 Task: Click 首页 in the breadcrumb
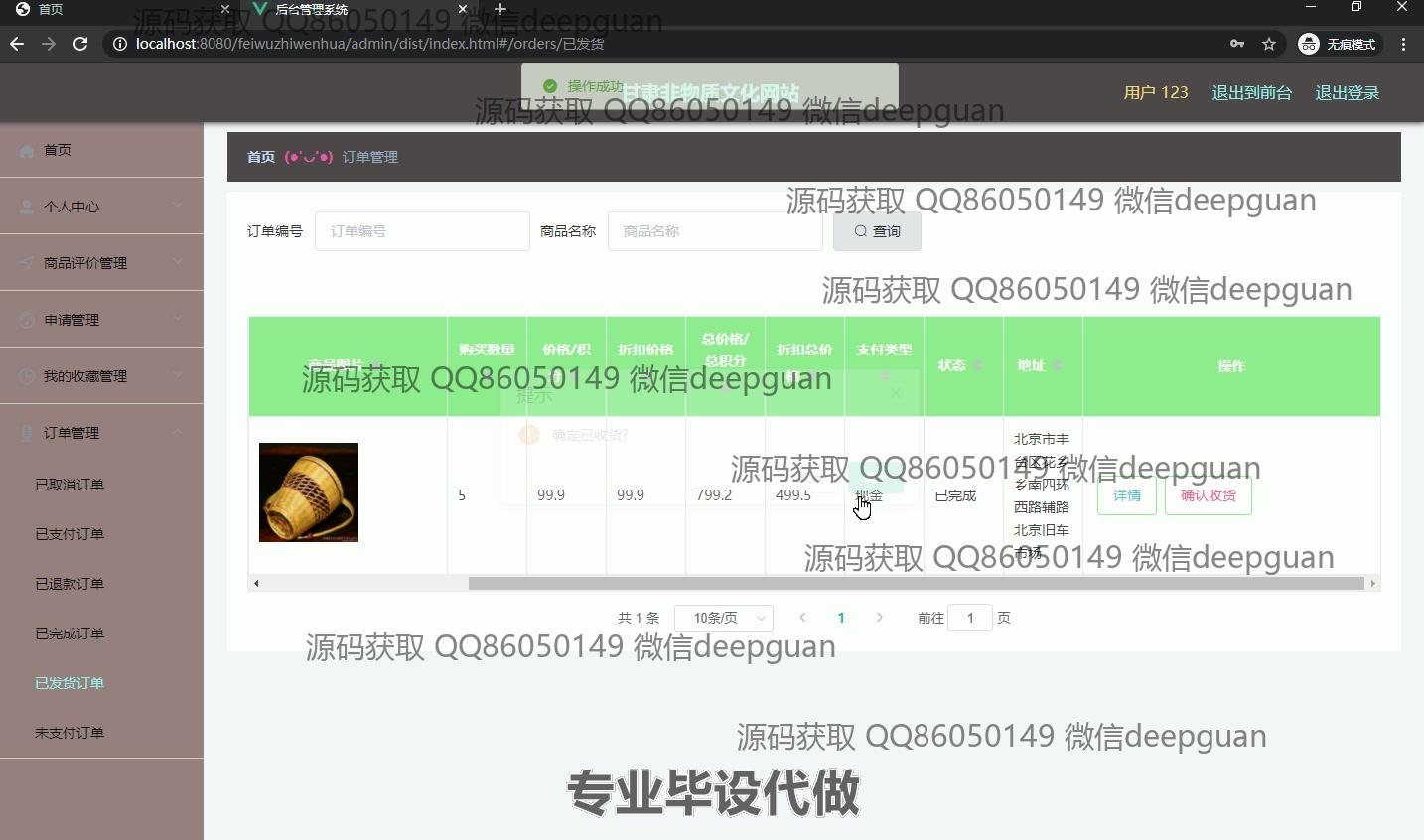tap(261, 157)
